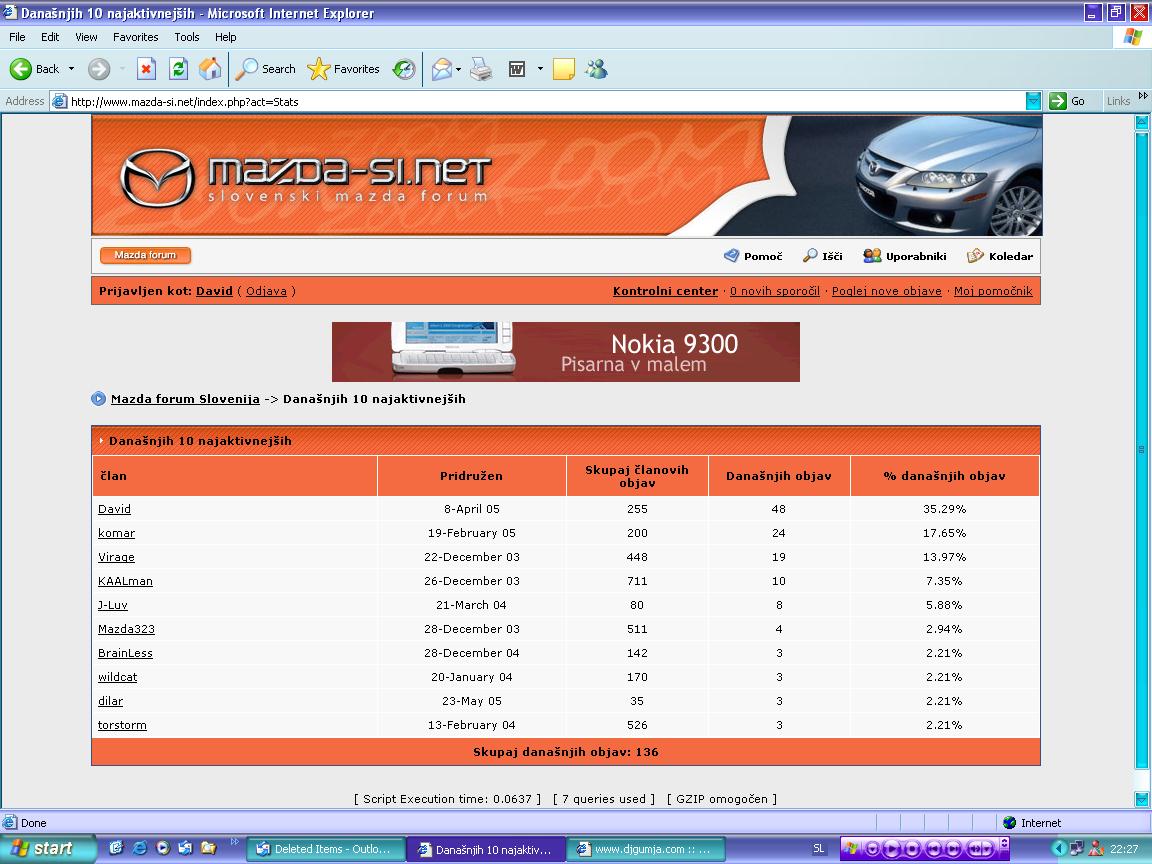
Task: Open the File menu
Action: (x=17, y=37)
